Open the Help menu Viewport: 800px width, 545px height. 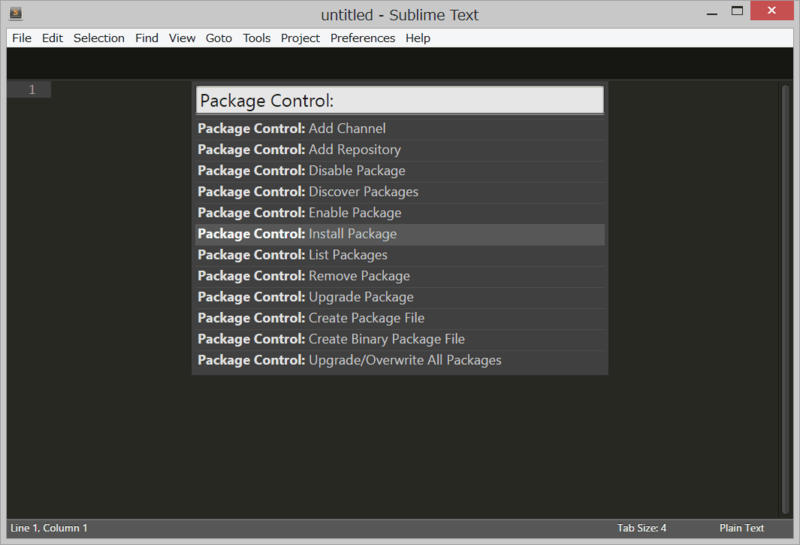(x=417, y=38)
